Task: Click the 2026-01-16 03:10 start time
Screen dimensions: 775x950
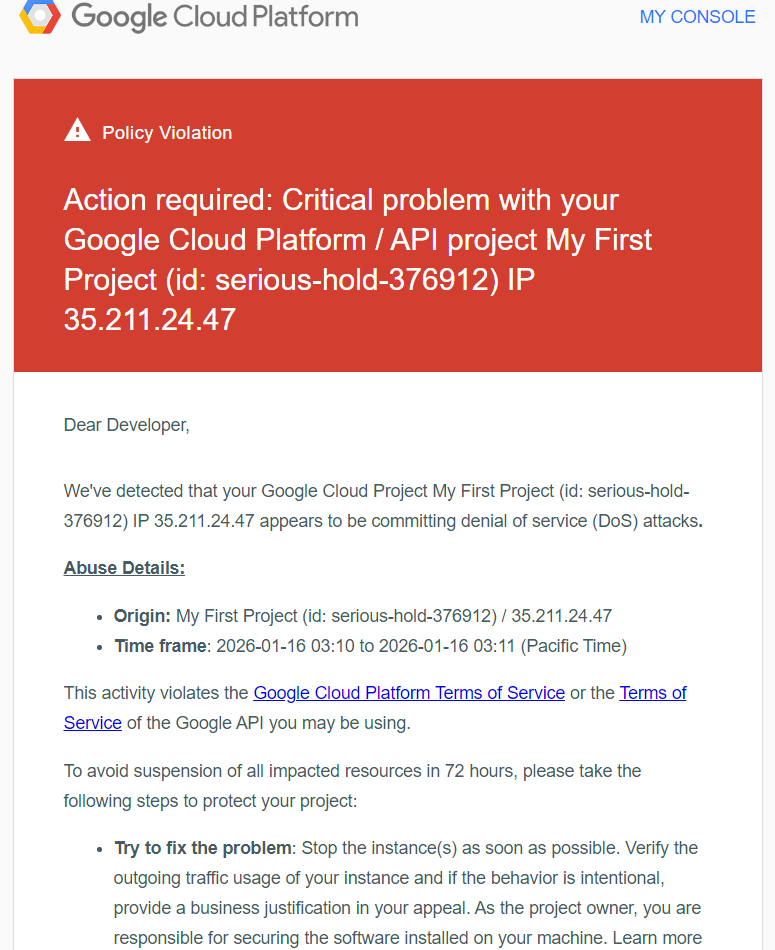Action: coord(285,646)
